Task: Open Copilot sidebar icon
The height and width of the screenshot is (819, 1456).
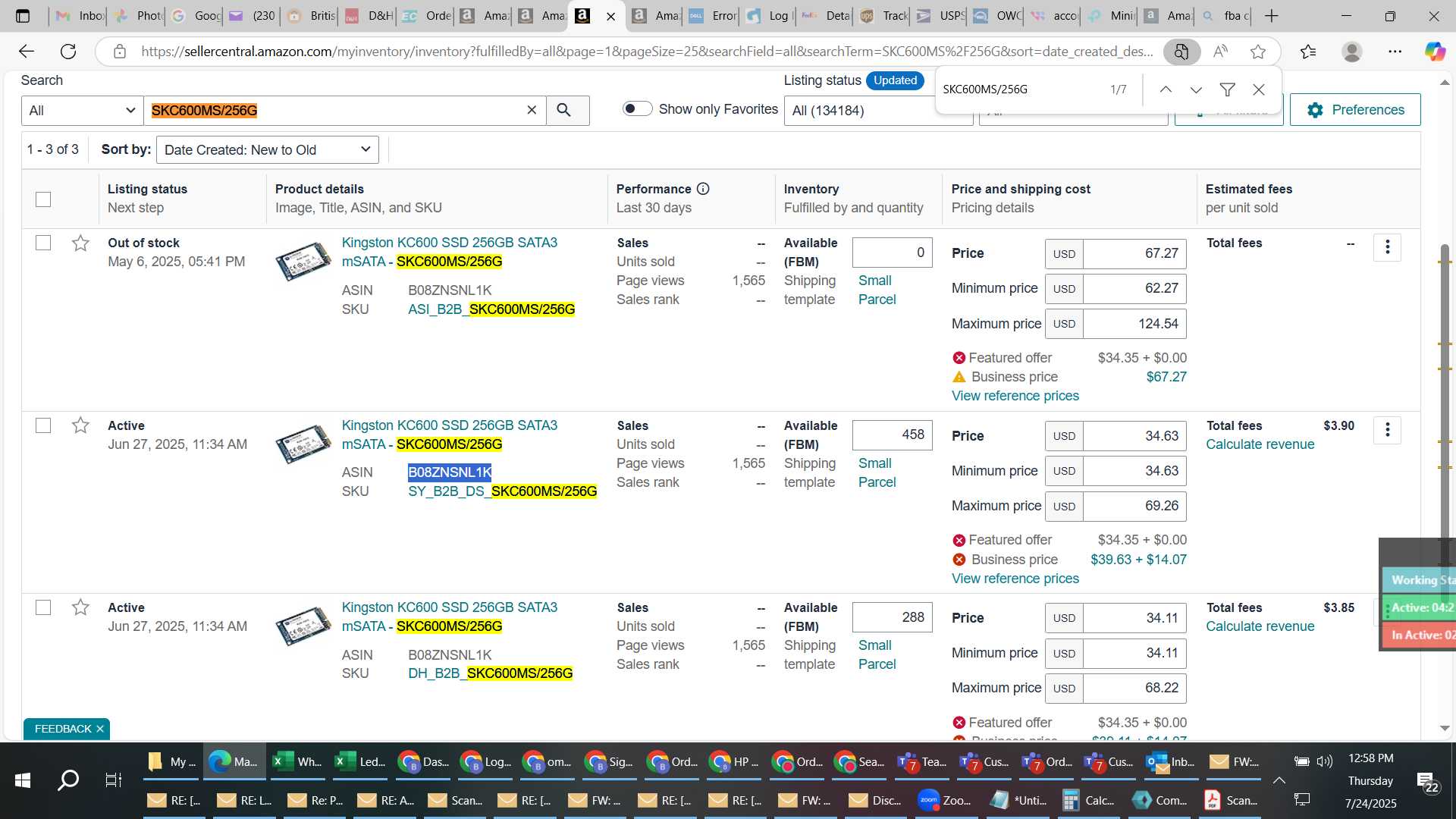Action: tap(1434, 52)
